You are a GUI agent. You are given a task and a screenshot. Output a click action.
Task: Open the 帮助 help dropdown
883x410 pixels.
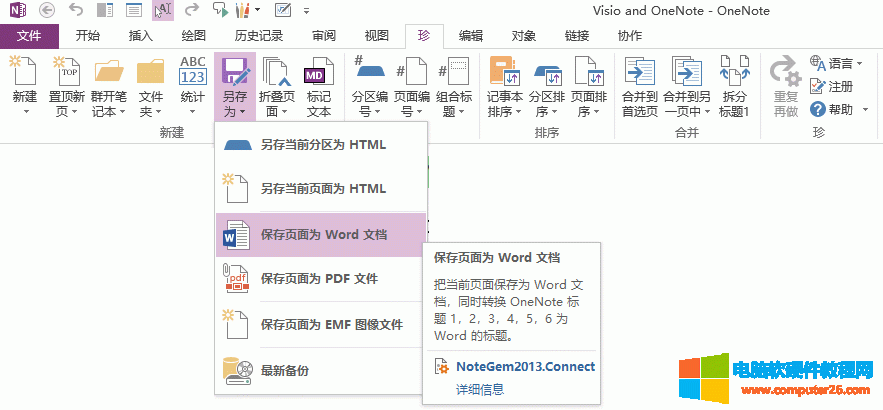839,109
